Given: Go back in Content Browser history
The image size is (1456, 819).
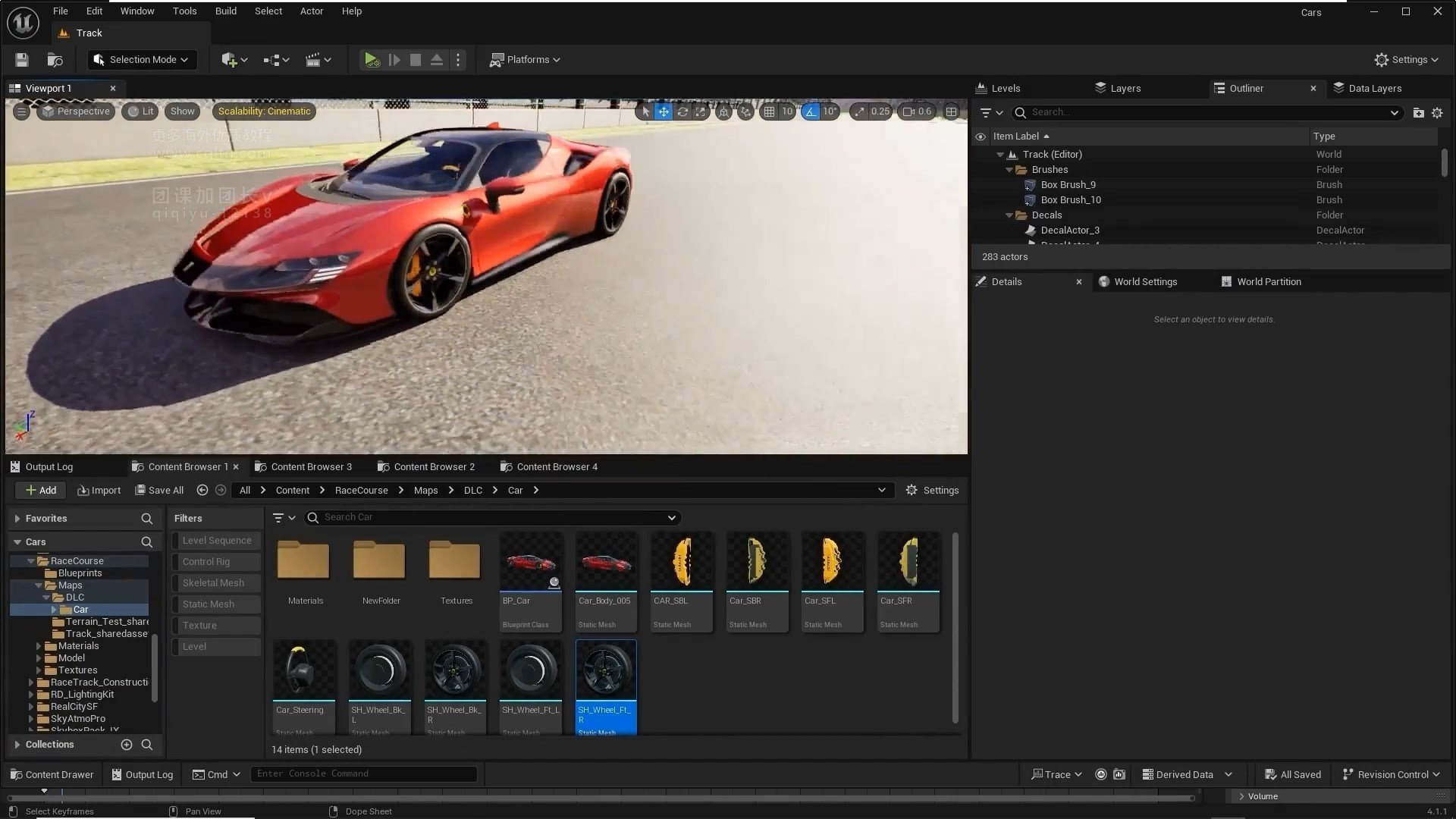Looking at the screenshot, I should pyautogui.click(x=202, y=491).
